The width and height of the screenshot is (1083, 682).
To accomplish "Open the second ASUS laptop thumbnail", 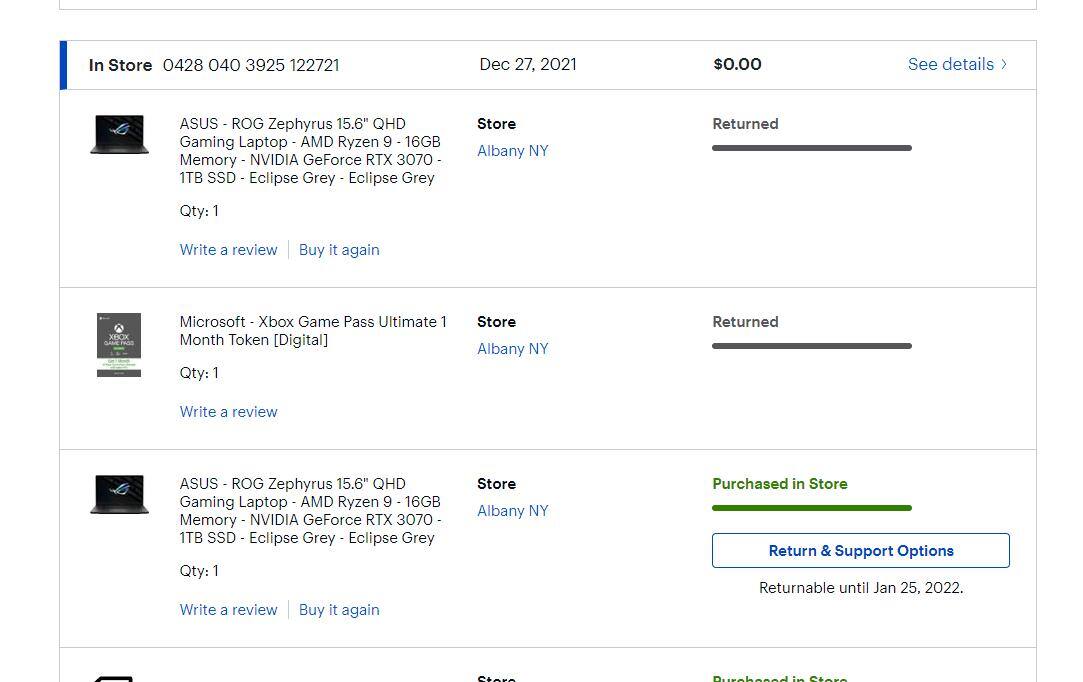I will click(x=119, y=493).
